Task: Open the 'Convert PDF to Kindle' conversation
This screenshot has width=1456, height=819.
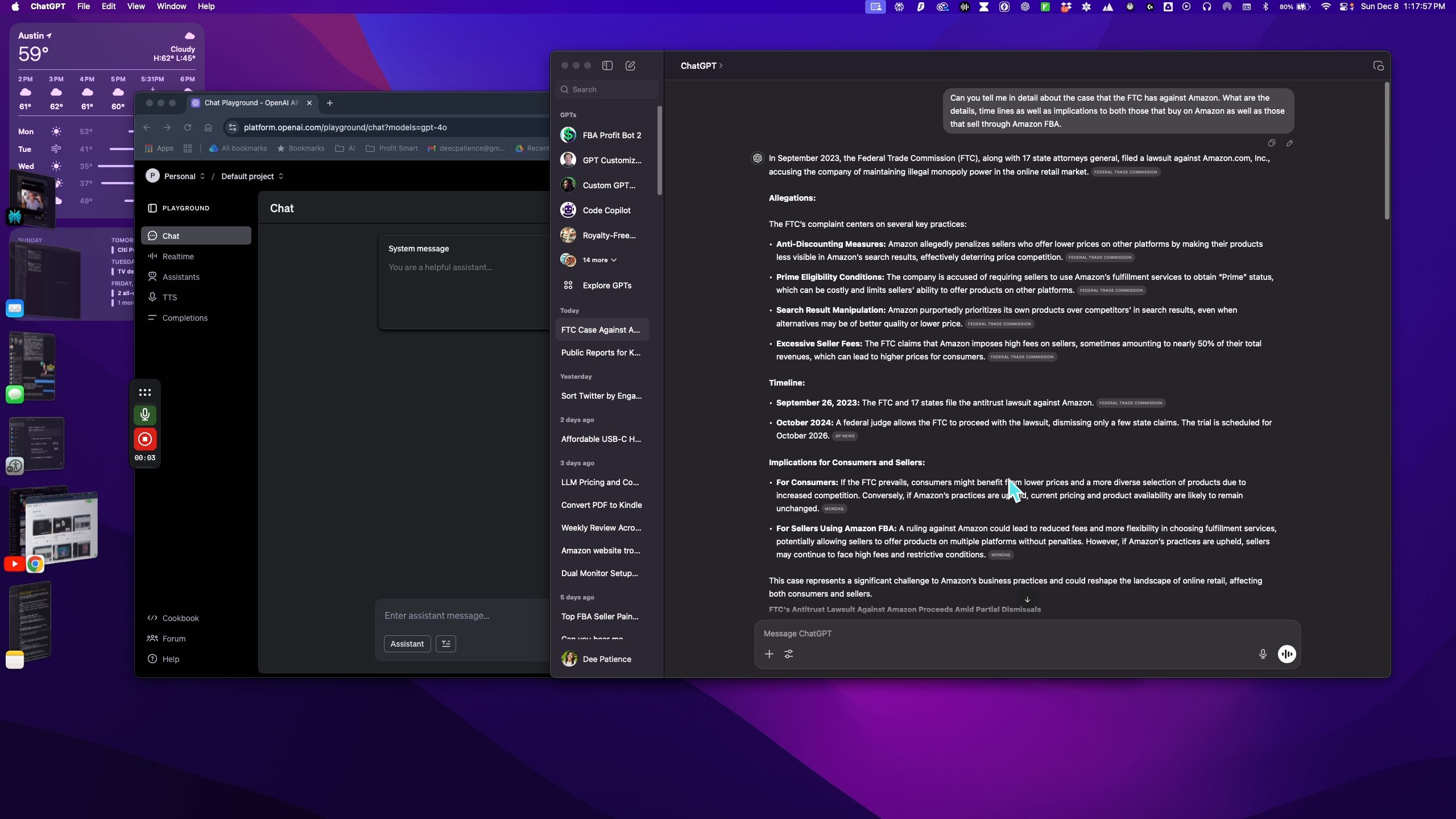Action: click(x=602, y=505)
